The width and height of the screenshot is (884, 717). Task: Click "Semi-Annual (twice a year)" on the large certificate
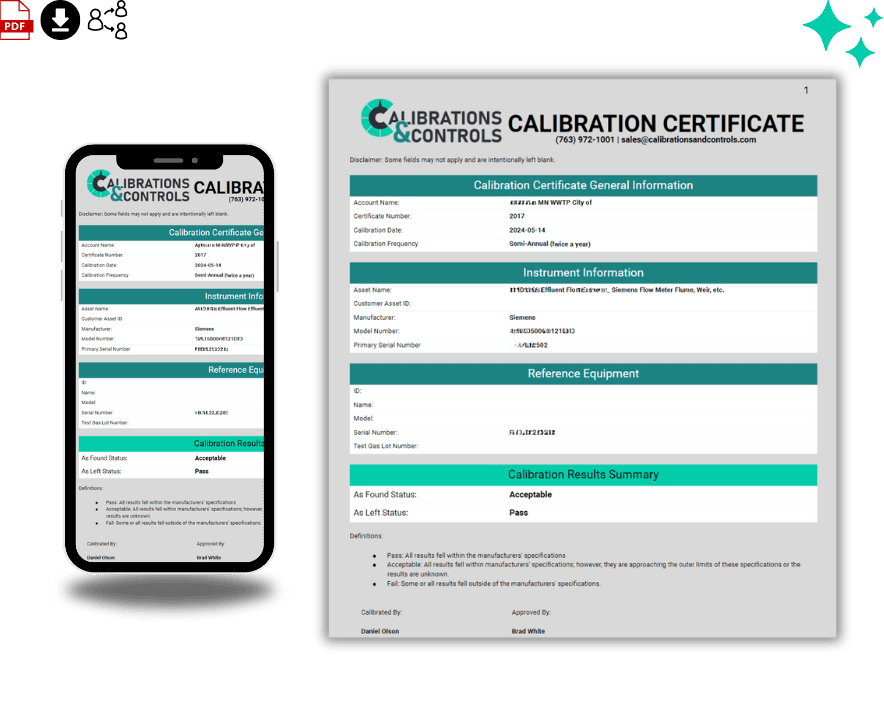point(550,244)
